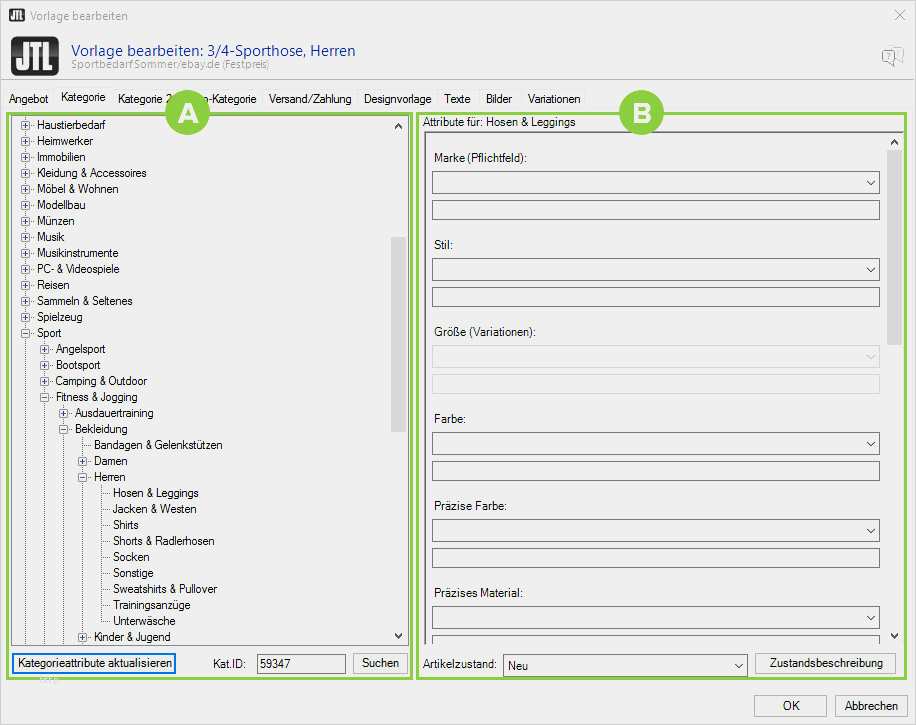Click Kategorieattribute aktualisieren button
The height and width of the screenshot is (725, 916).
click(95, 663)
